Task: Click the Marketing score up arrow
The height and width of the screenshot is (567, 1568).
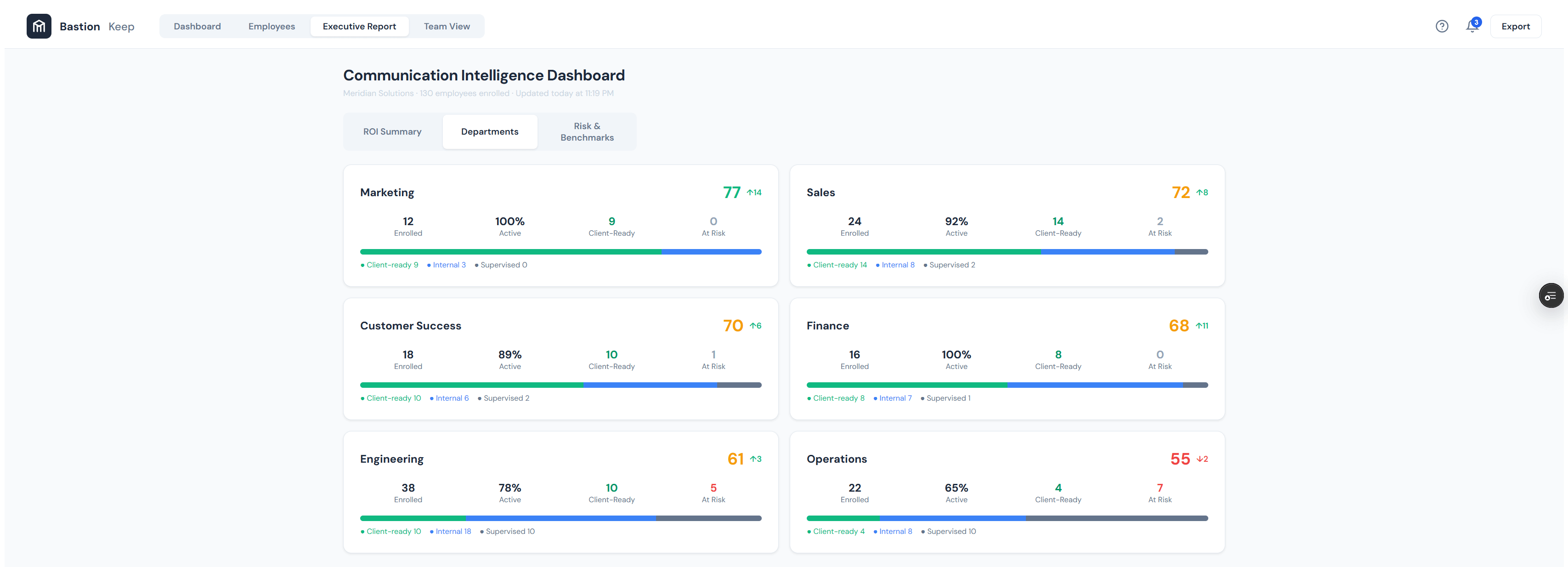Action: (750, 193)
